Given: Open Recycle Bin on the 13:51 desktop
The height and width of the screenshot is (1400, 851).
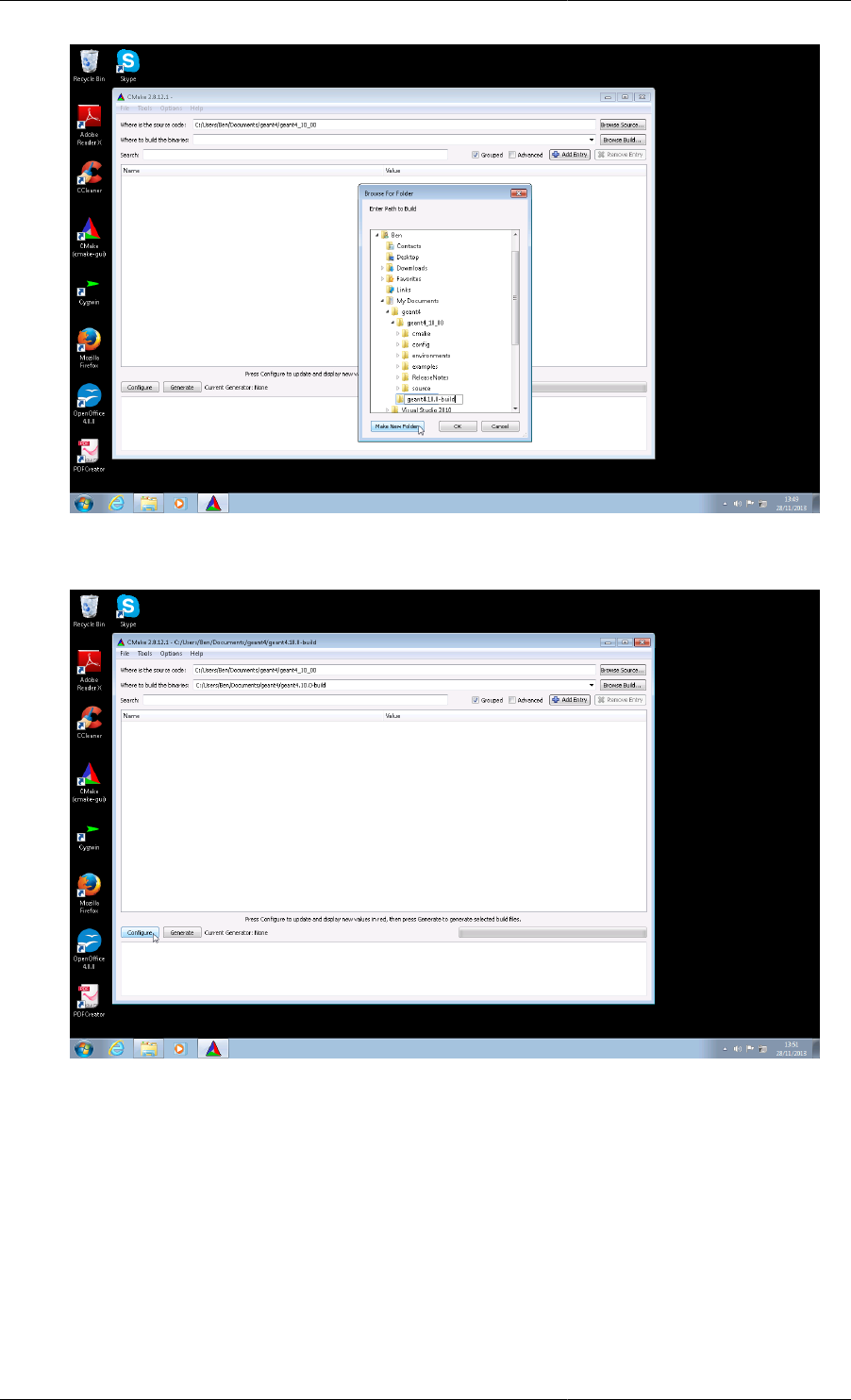Looking at the screenshot, I should 89,611.
